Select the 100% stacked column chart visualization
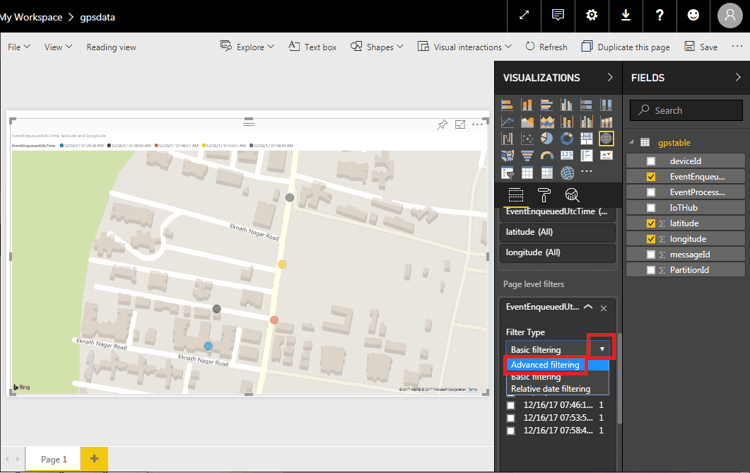 point(607,105)
